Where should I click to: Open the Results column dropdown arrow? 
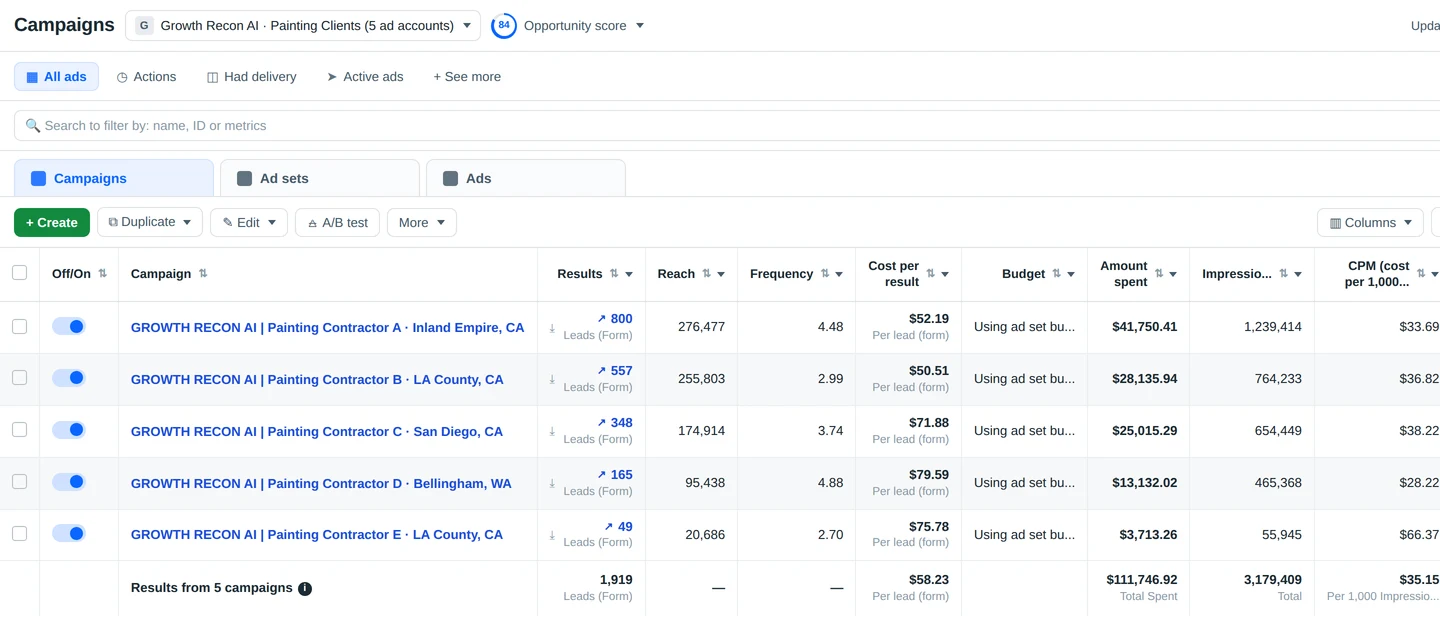tap(629, 274)
